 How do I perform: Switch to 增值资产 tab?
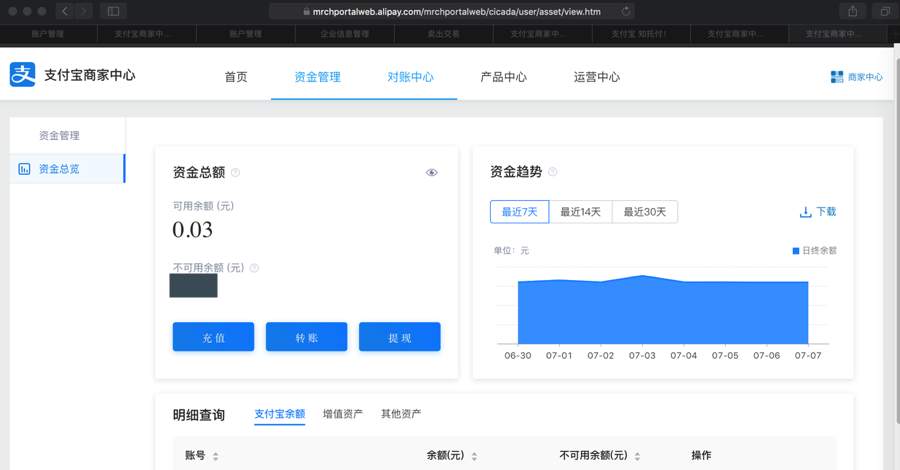[342, 414]
